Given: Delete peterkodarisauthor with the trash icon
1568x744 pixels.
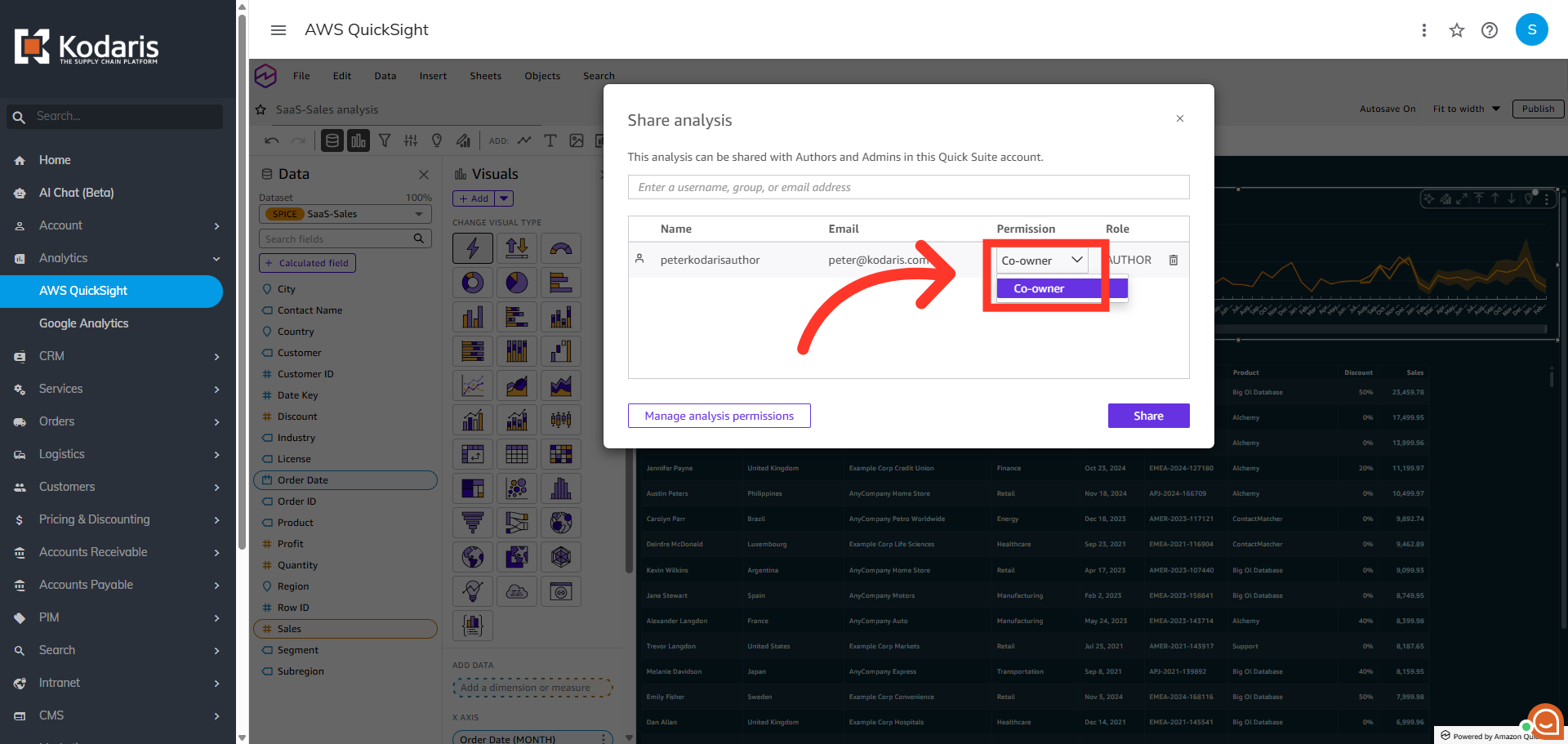Looking at the screenshot, I should click(x=1174, y=260).
